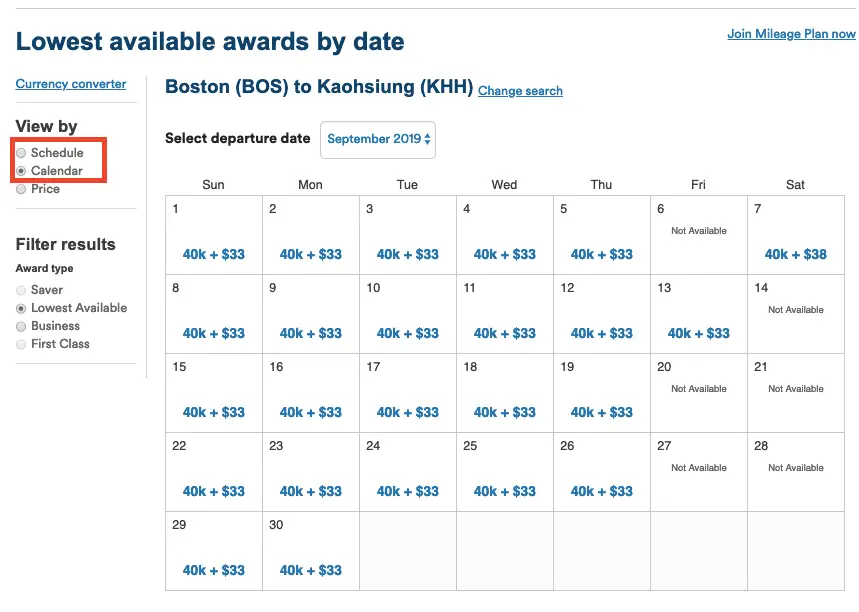Viewport: 859px width, 612px height.
Task: Choose the September 13 award fare
Action: point(698,333)
